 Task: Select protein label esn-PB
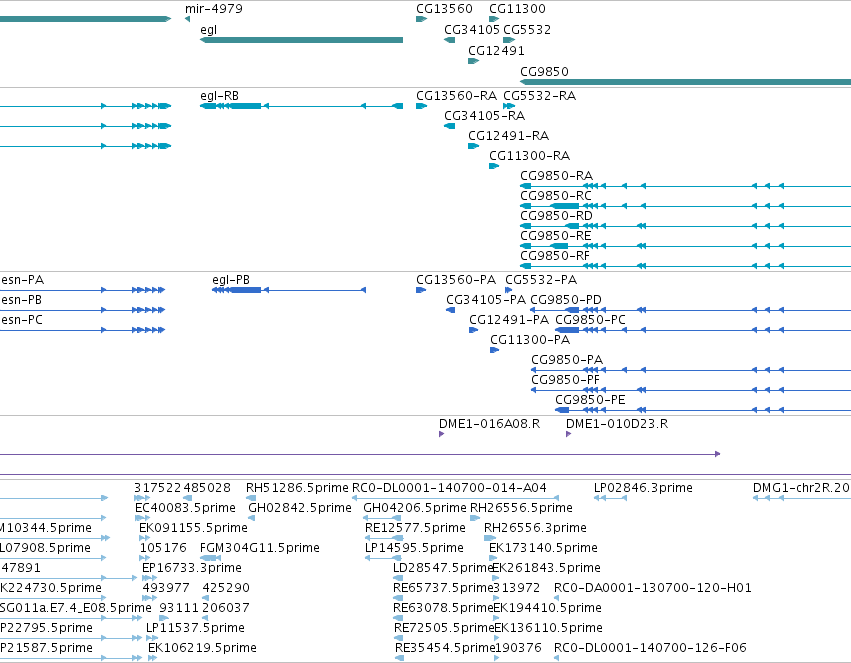pos(22,300)
